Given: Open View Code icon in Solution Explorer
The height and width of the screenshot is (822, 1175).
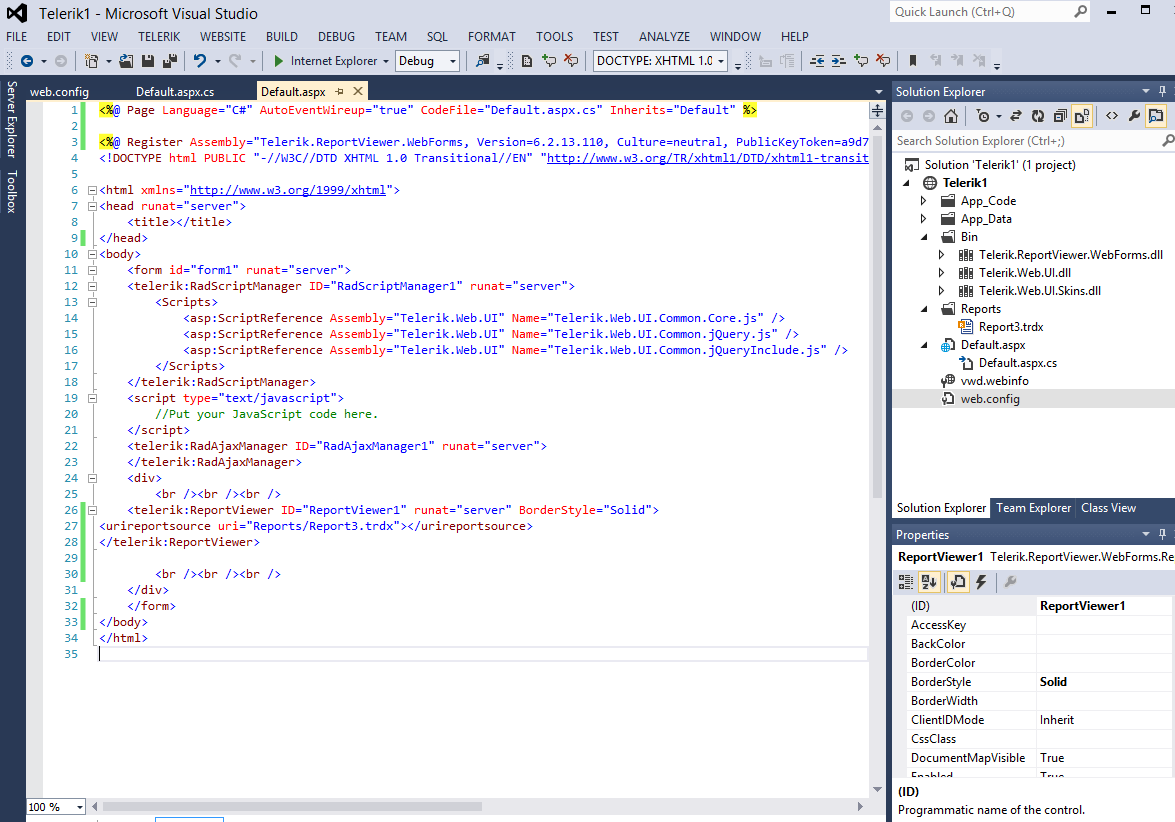Looking at the screenshot, I should [1111, 116].
